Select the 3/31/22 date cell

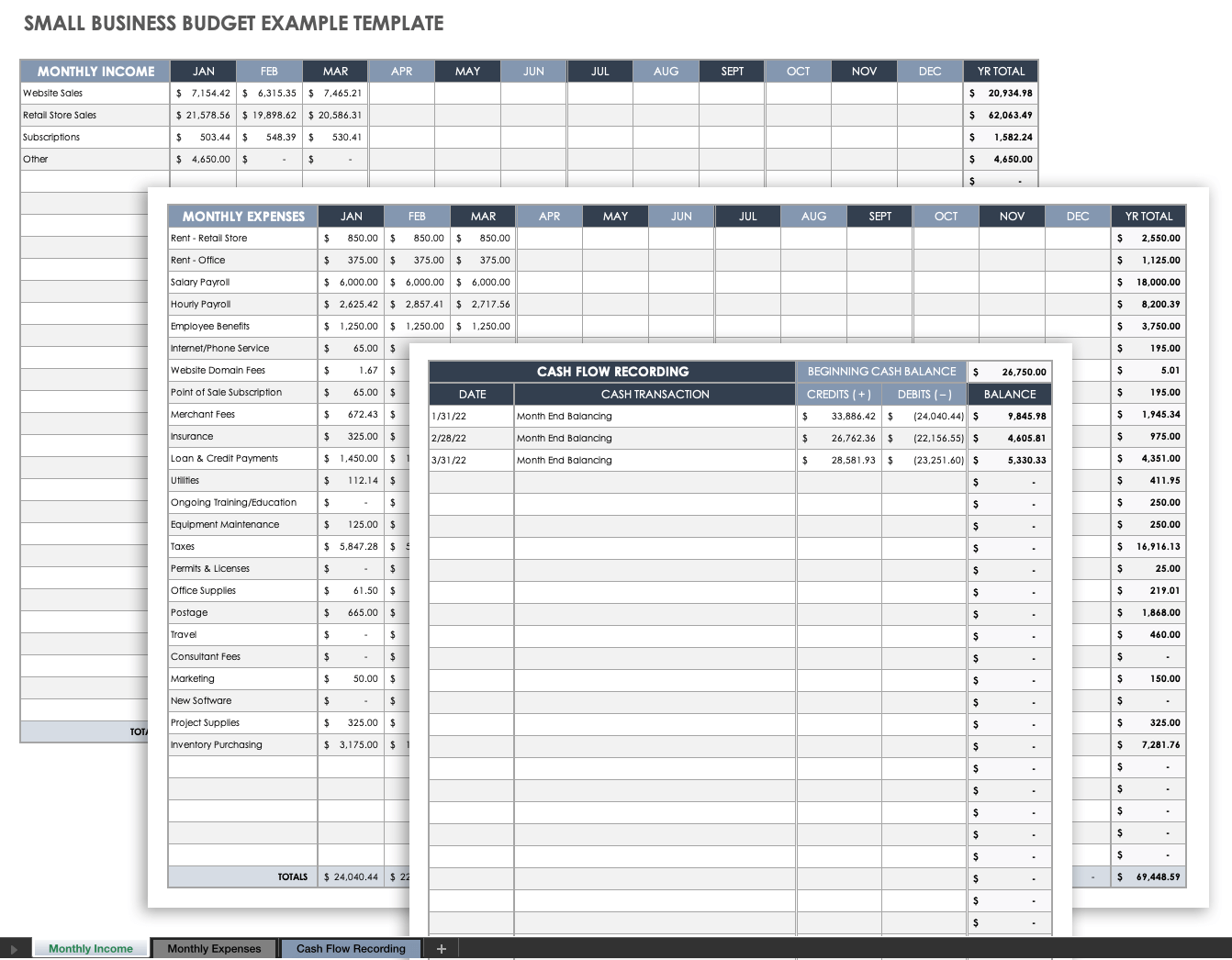[472, 460]
